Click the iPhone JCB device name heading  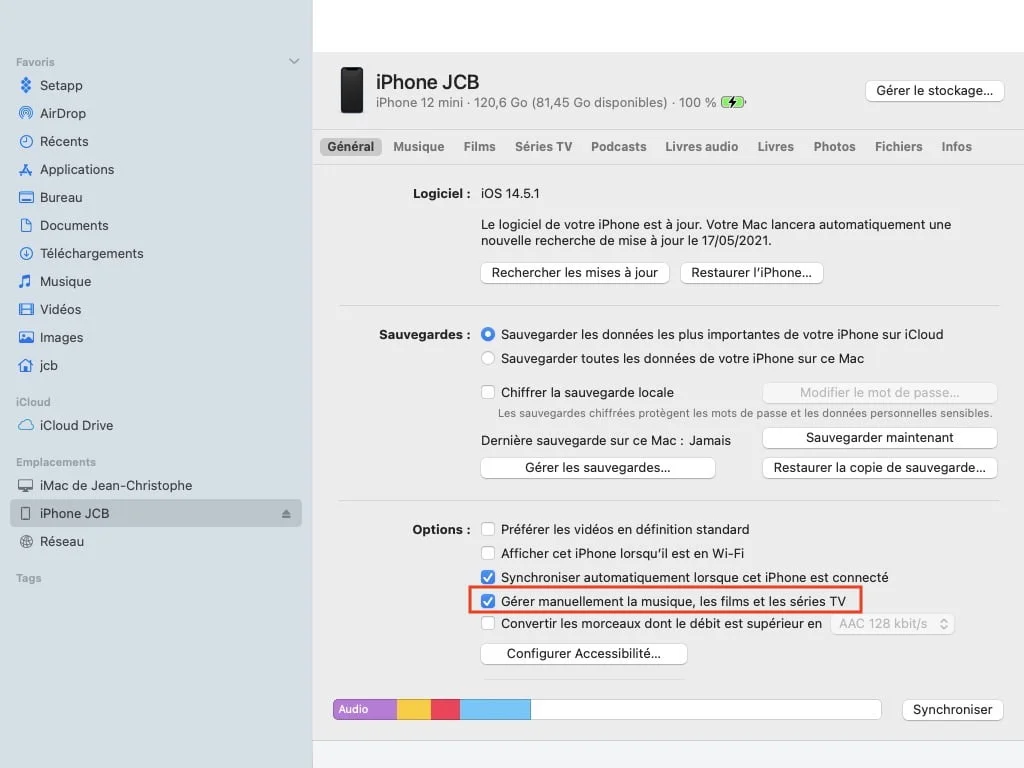tap(427, 82)
